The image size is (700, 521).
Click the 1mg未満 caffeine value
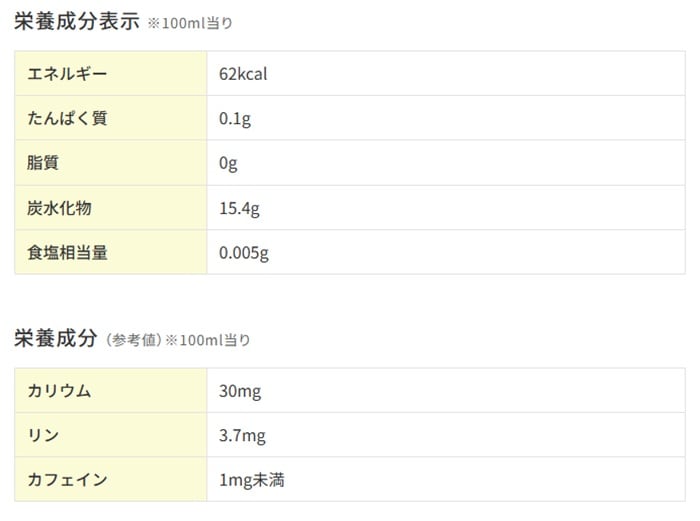[251, 480]
